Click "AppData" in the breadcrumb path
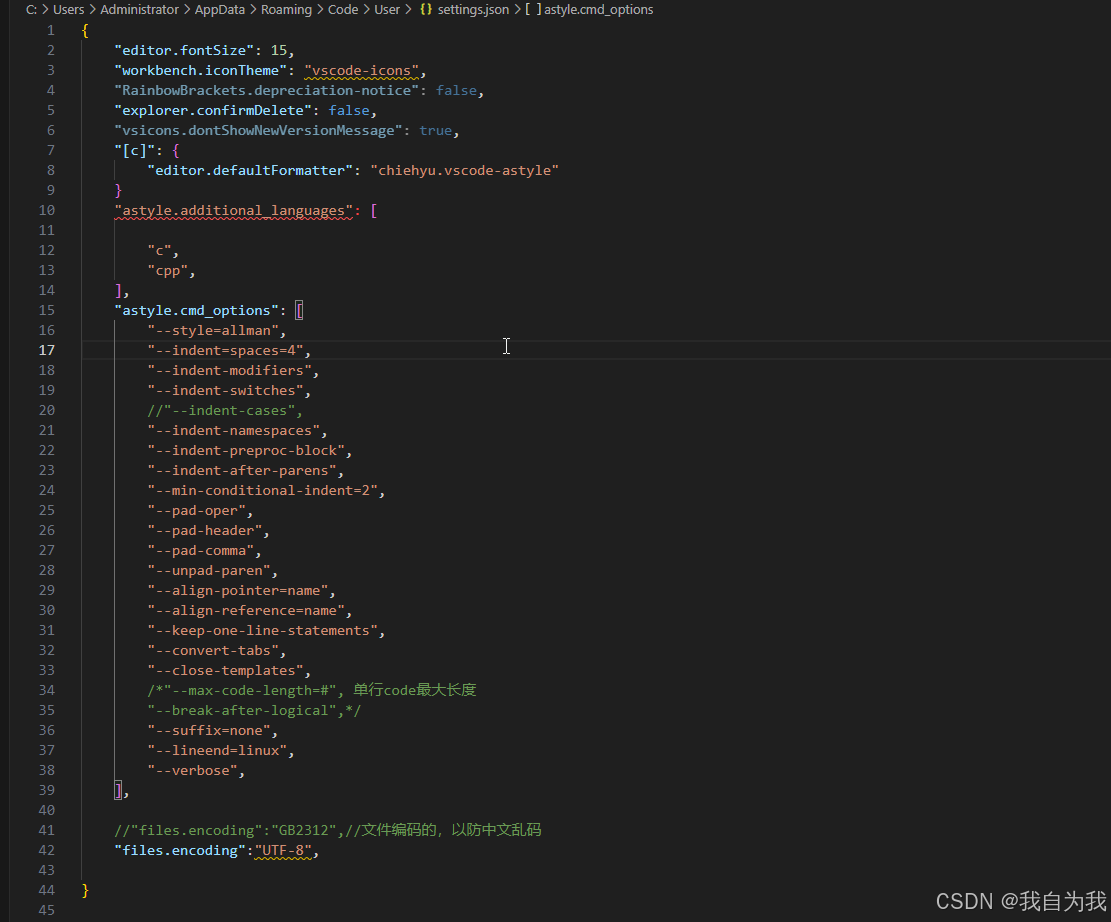Viewport: 1111px width, 922px height. (x=219, y=9)
